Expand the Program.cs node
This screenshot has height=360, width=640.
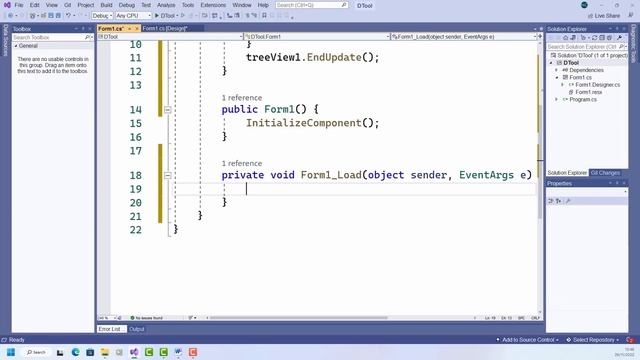coord(557,100)
